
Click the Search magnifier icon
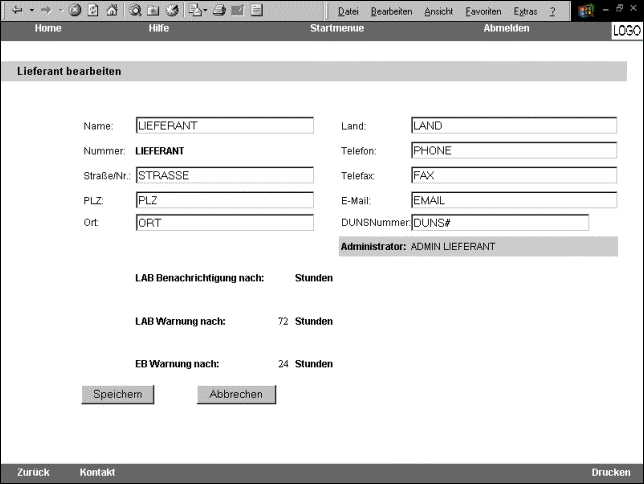coord(135,10)
